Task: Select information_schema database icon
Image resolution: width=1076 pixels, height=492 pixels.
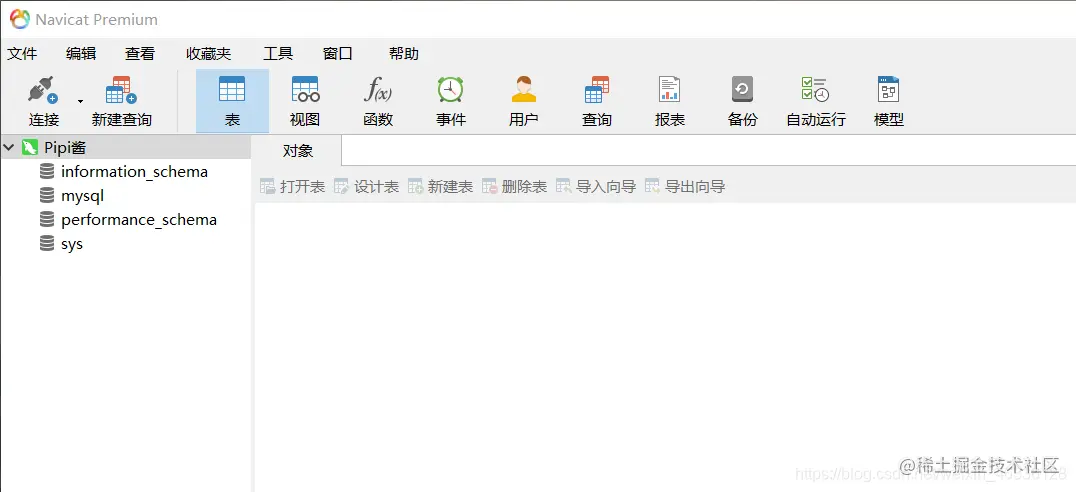Action: point(47,172)
